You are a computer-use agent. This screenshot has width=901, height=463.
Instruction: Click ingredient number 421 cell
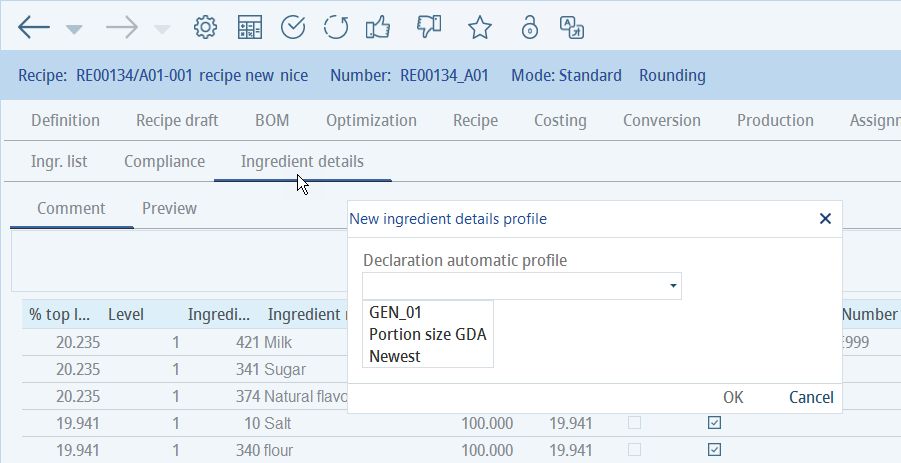point(248,343)
